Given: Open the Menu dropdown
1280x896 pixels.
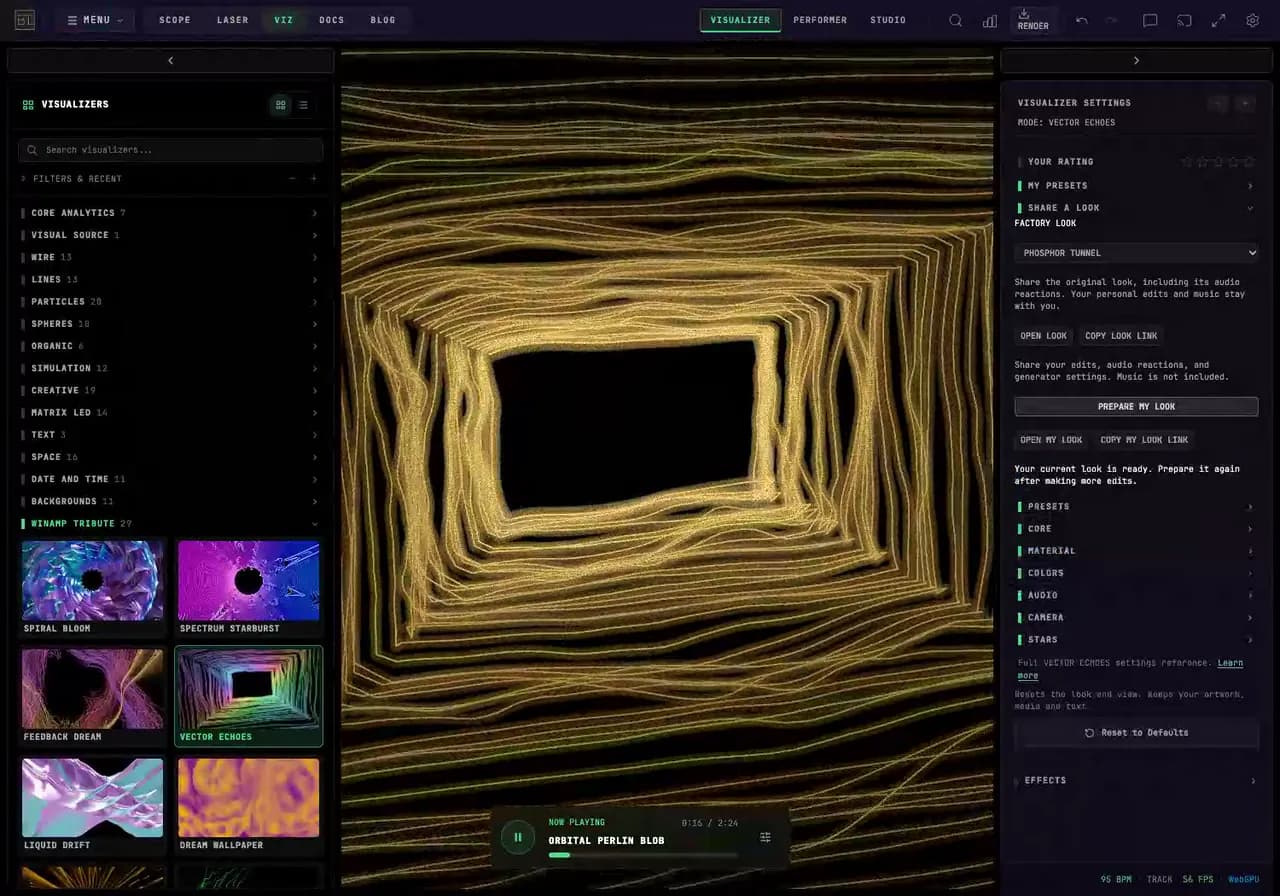Looking at the screenshot, I should (95, 20).
